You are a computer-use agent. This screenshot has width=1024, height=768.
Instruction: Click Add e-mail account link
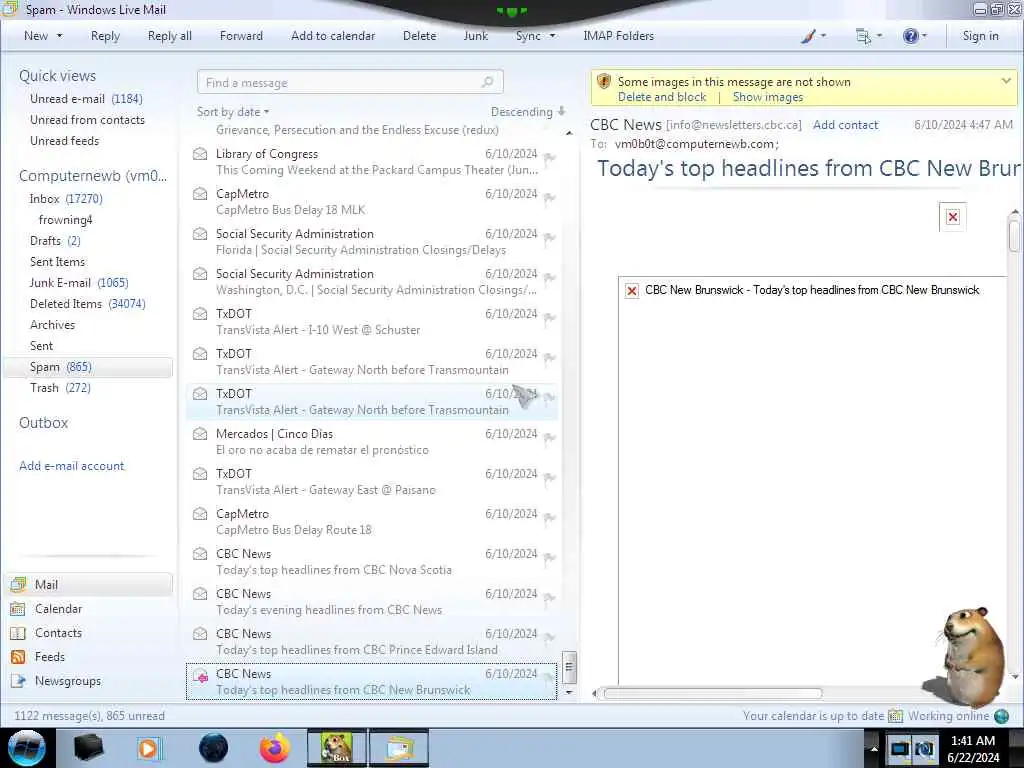72,466
